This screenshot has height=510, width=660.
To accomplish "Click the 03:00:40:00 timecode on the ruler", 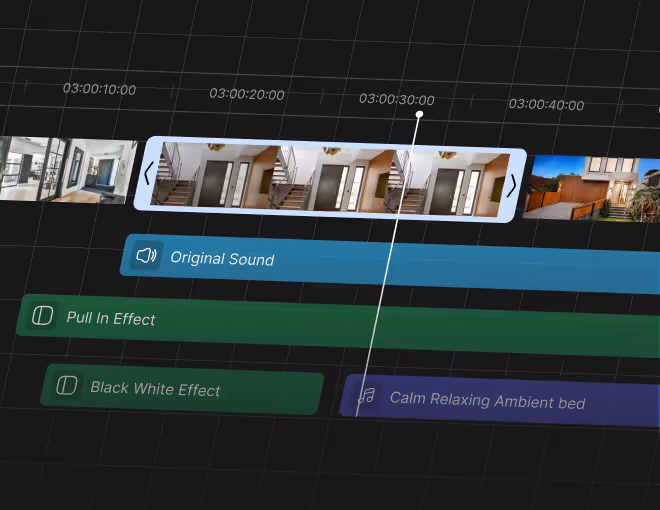I will (x=546, y=104).
